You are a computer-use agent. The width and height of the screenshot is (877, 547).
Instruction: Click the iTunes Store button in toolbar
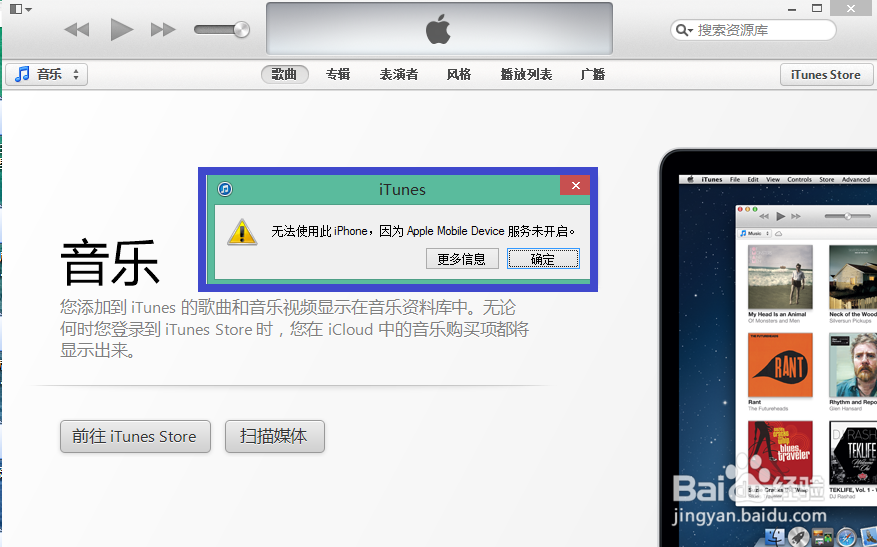[x=826, y=74]
